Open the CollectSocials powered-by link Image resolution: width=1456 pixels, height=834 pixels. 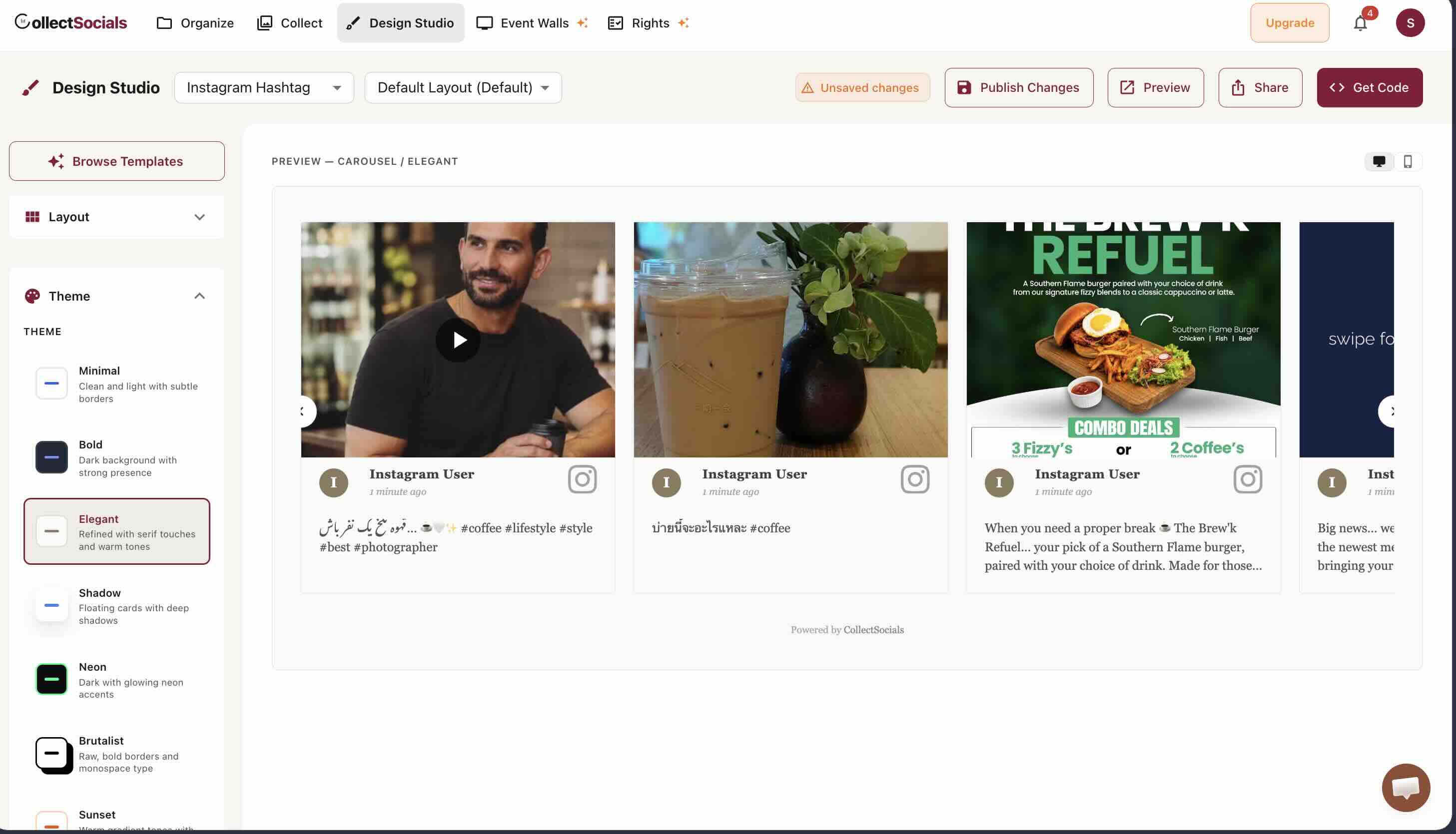(873, 630)
